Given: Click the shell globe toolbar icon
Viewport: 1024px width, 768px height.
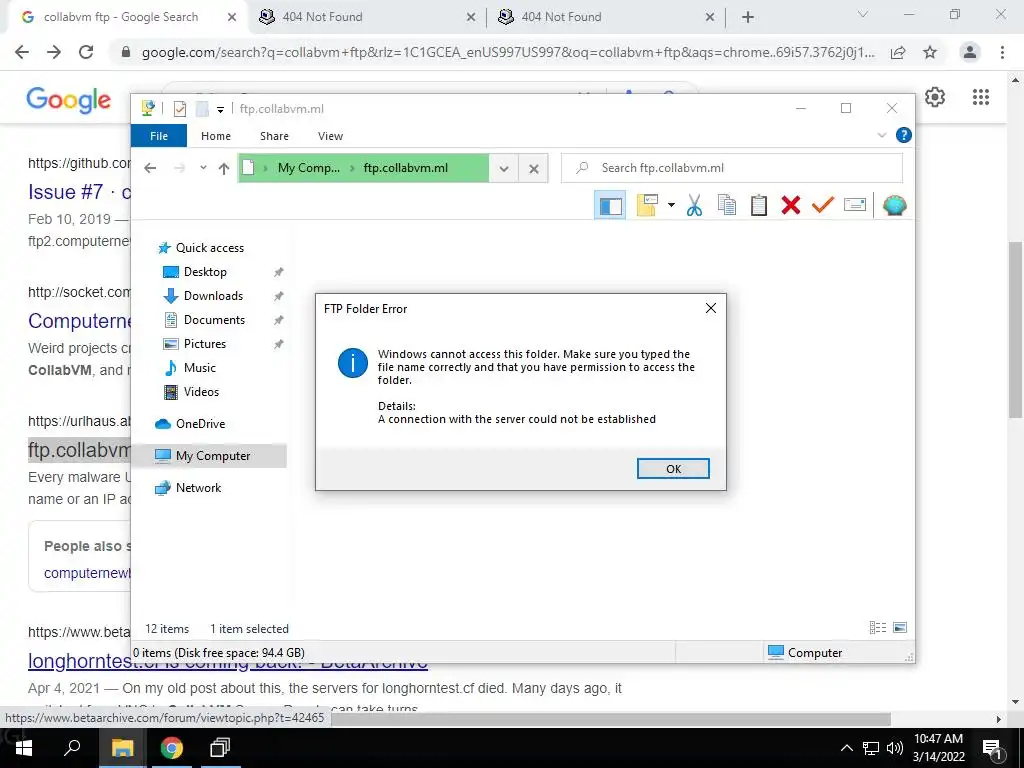Looking at the screenshot, I should click(x=895, y=206).
